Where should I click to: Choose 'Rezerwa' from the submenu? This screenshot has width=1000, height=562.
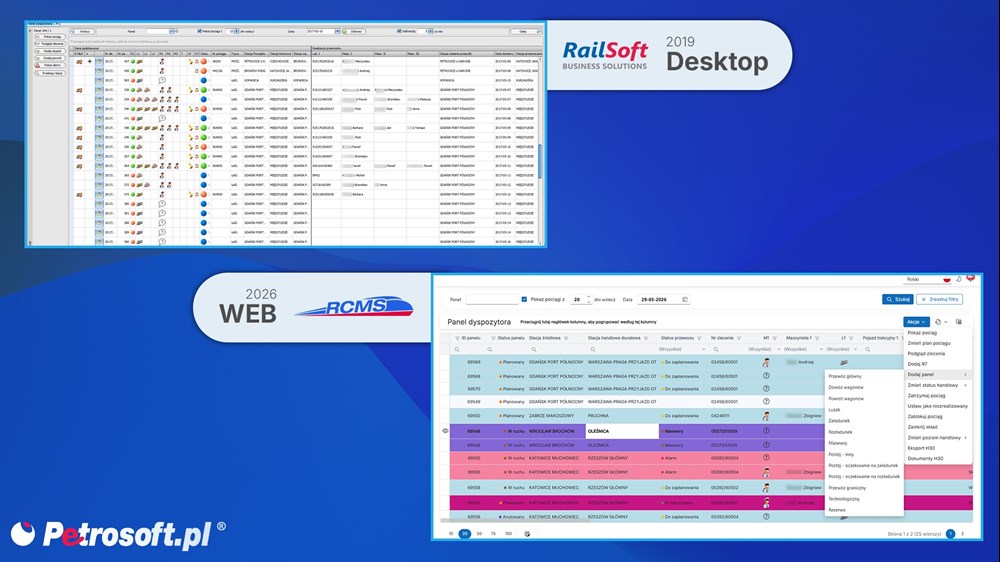(836, 510)
